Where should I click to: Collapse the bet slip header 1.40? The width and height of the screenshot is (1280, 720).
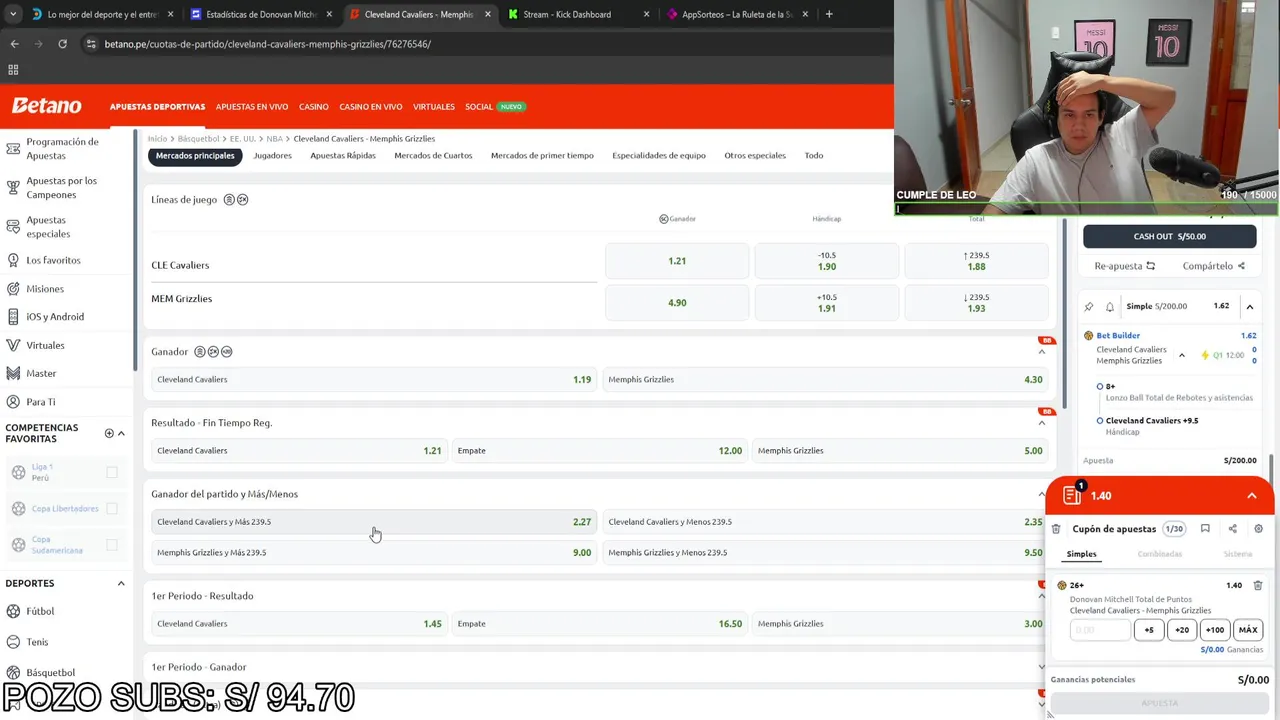coord(1251,496)
